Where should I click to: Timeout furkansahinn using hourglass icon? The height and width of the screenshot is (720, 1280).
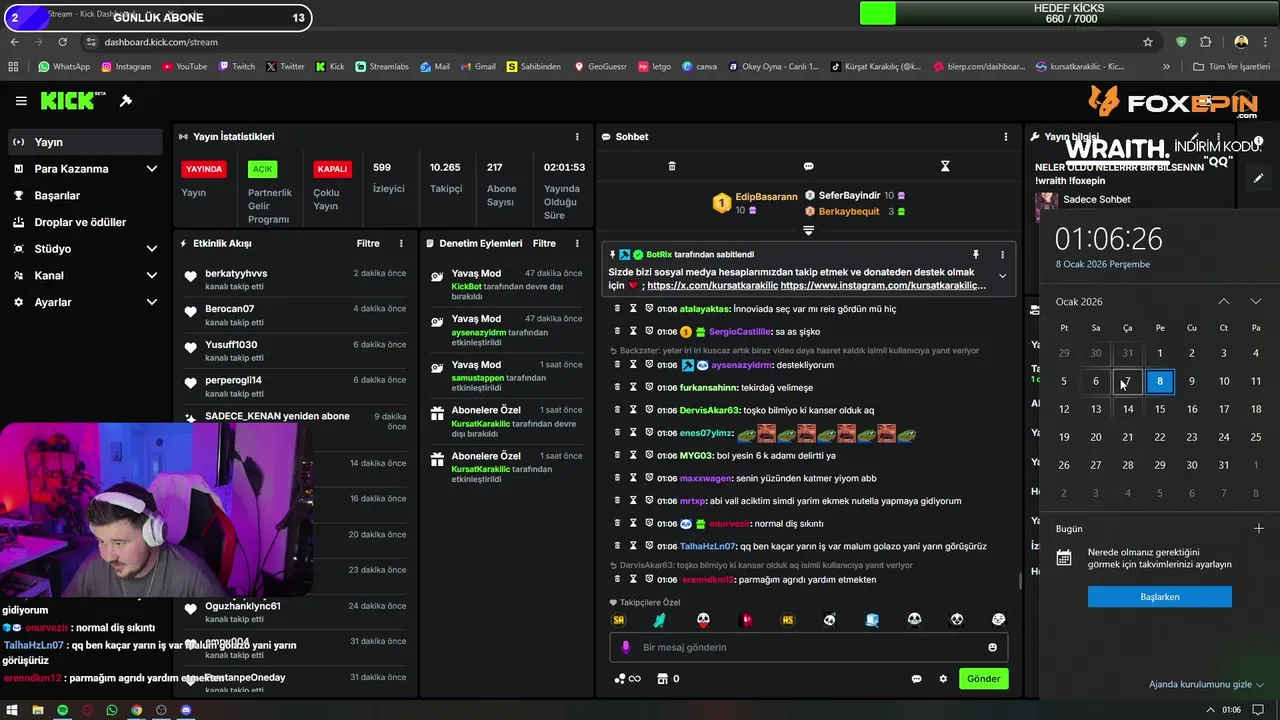point(633,387)
